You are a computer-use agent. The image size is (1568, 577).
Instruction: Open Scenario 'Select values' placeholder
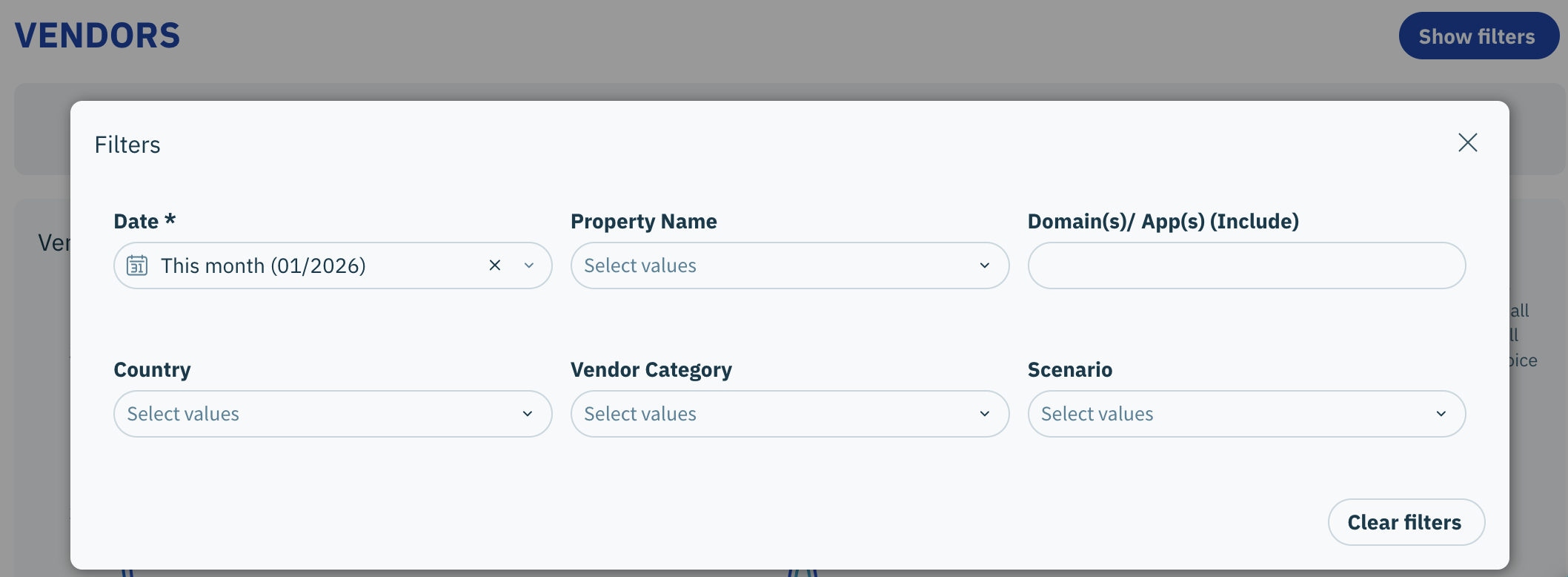(x=1097, y=414)
